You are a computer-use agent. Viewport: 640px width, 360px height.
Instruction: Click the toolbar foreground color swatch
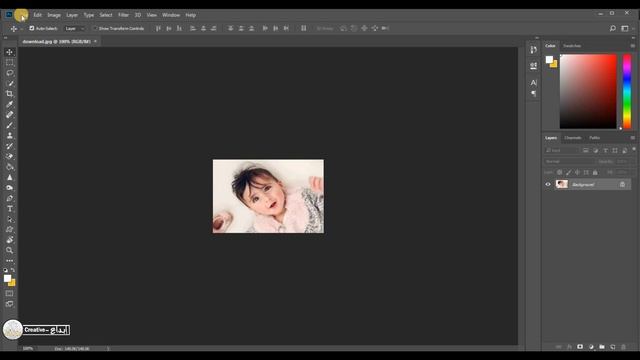point(7,278)
